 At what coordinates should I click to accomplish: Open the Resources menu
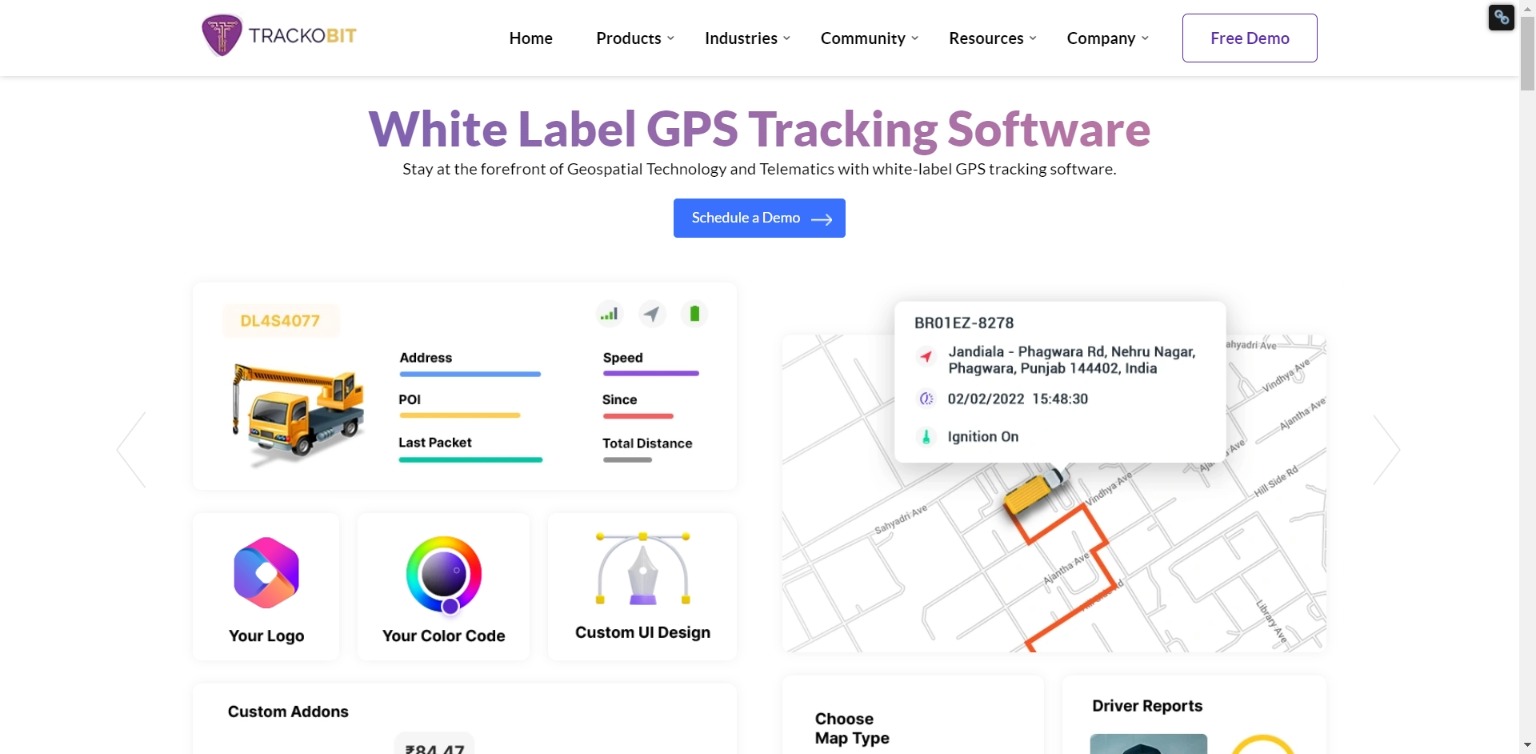[986, 38]
